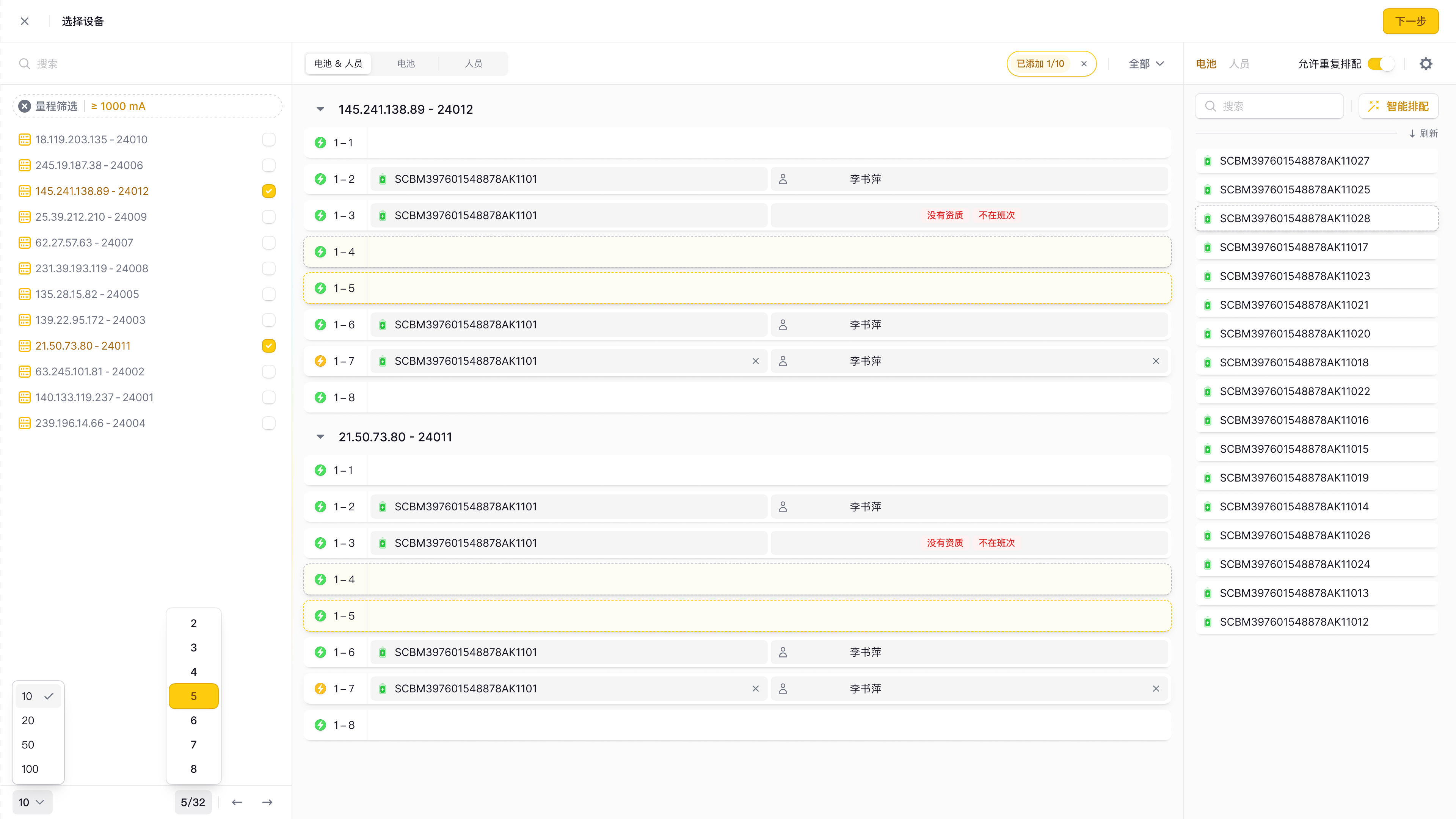Select the 人员 tab in right panel
Viewport: 1456px width, 819px height.
click(1239, 64)
